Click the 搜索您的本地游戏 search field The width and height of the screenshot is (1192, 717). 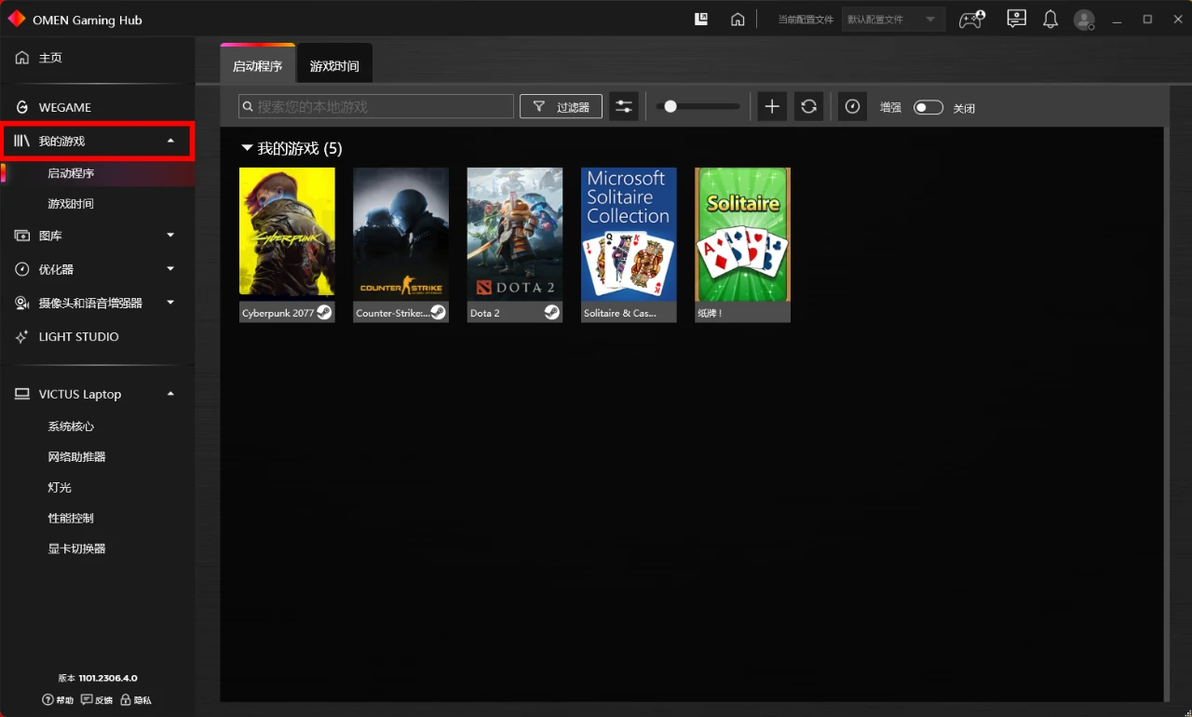click(x=376, y=107)
